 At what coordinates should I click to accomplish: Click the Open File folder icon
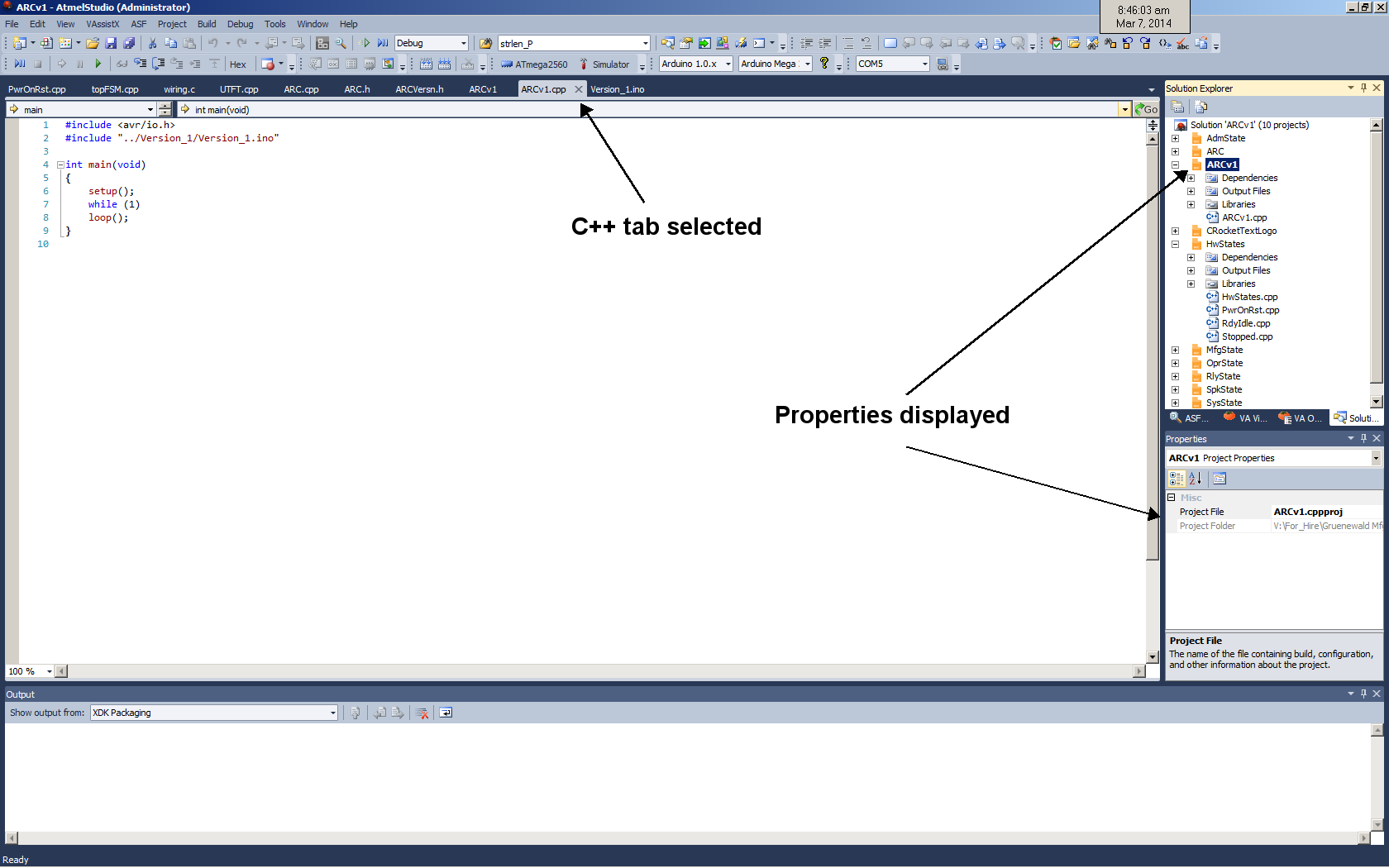tap(93, 43)
